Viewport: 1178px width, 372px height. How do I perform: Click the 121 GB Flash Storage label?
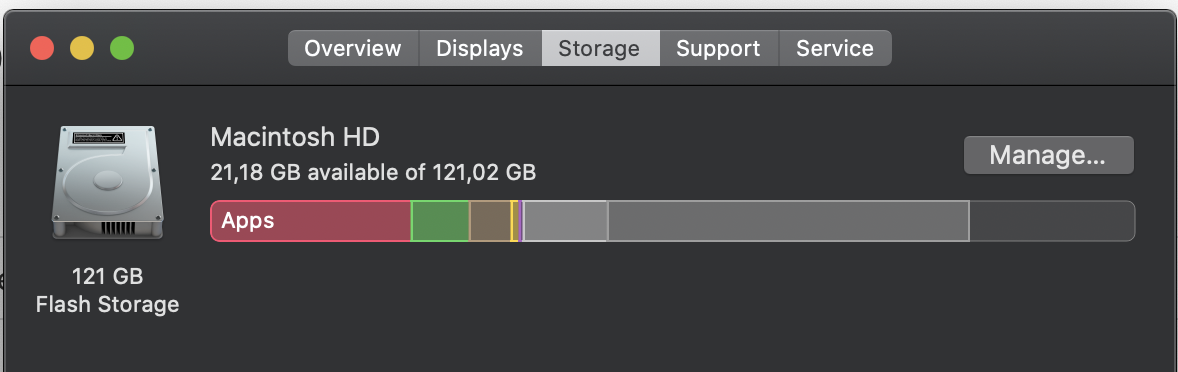(107, 290)
